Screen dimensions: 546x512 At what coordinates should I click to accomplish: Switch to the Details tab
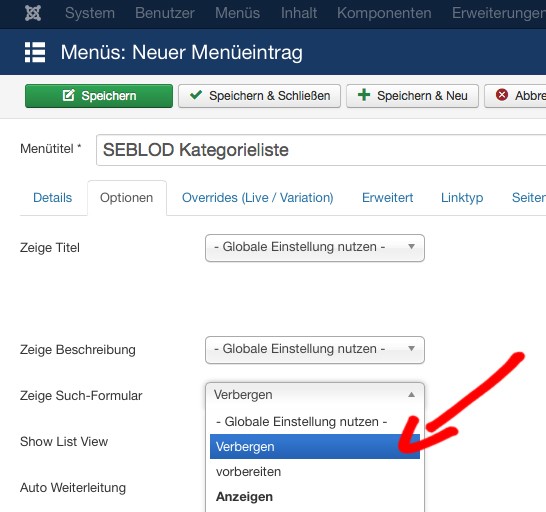(53, 198)
